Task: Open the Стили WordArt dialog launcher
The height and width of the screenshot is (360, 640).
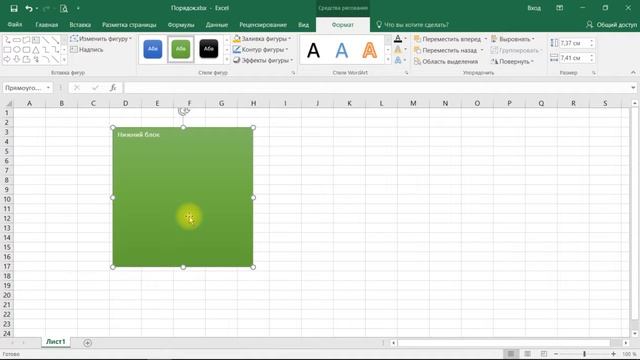Action: pyautogui.click(x=407, y=73)
